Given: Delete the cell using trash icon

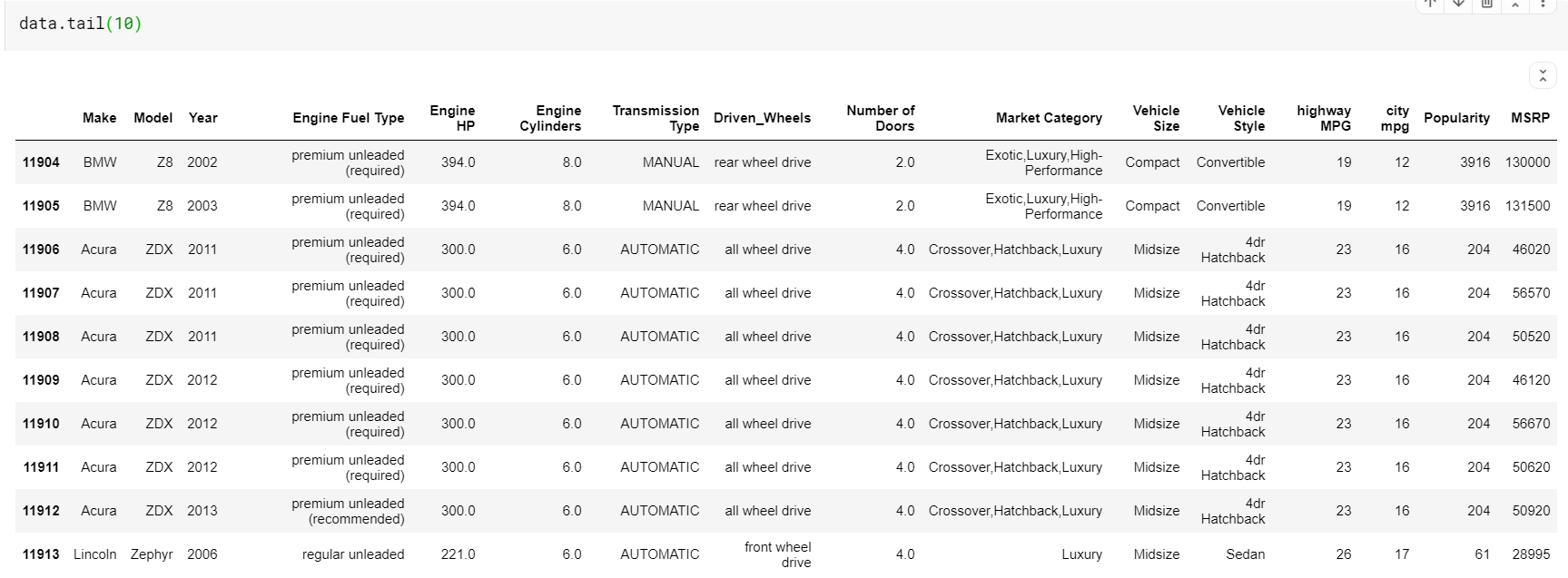Looking at the screenshot, I should pos(1487,4).
